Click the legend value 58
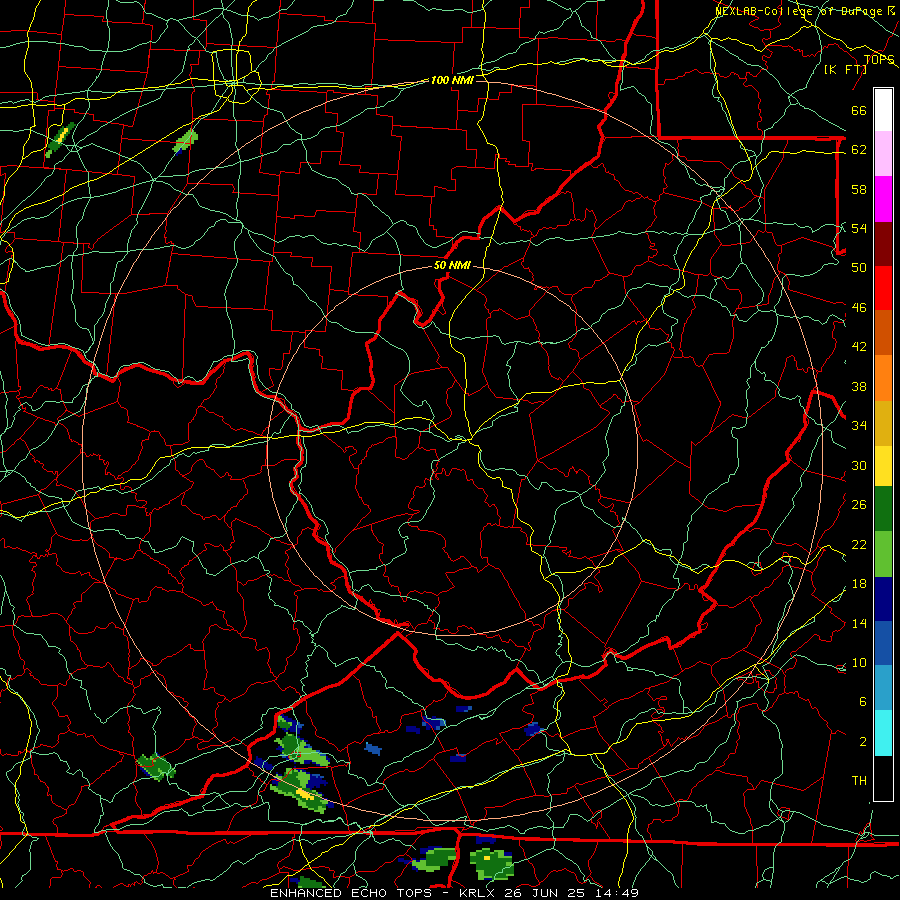 859,189
